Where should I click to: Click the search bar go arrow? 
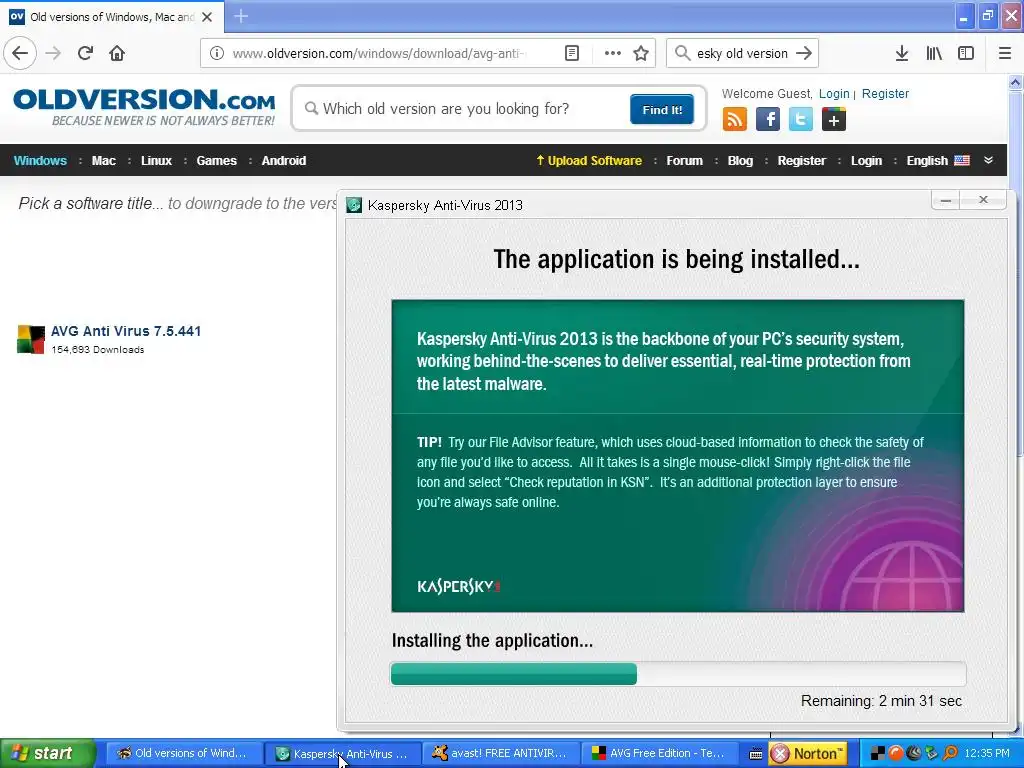click(x=804, y=53)
